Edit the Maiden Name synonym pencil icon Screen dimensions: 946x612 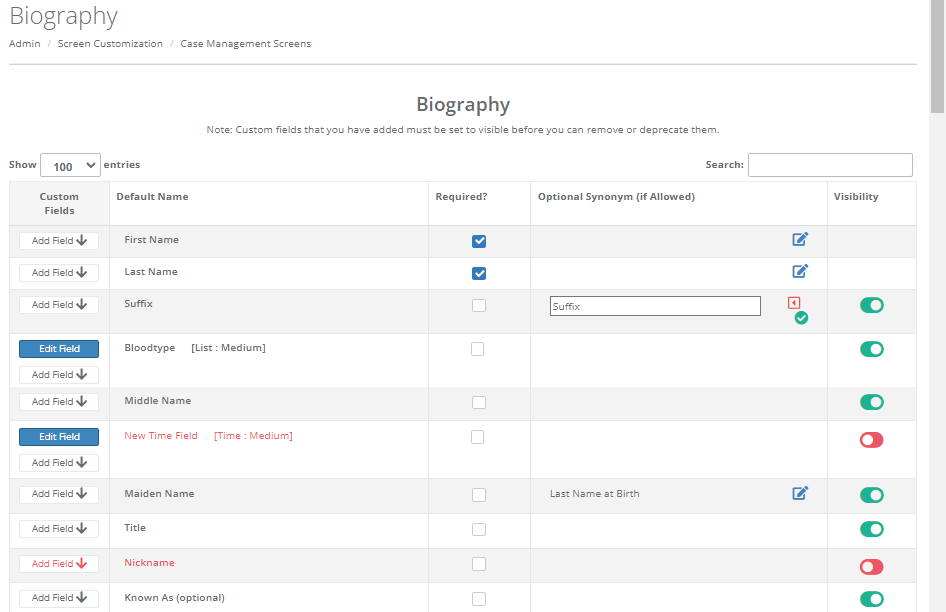[799, 493]
